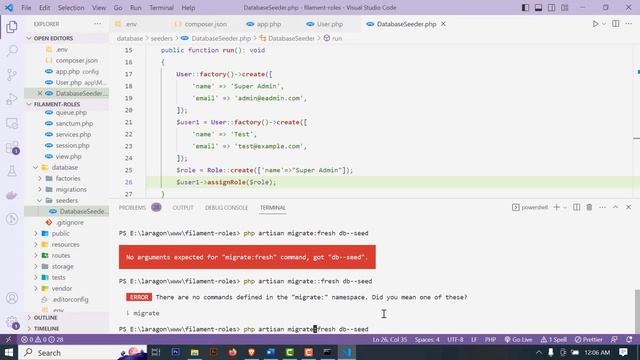Click Go Live in status bar
This screenshot has width=640, height=360.
pyautogui.click(x=518, y=340)
